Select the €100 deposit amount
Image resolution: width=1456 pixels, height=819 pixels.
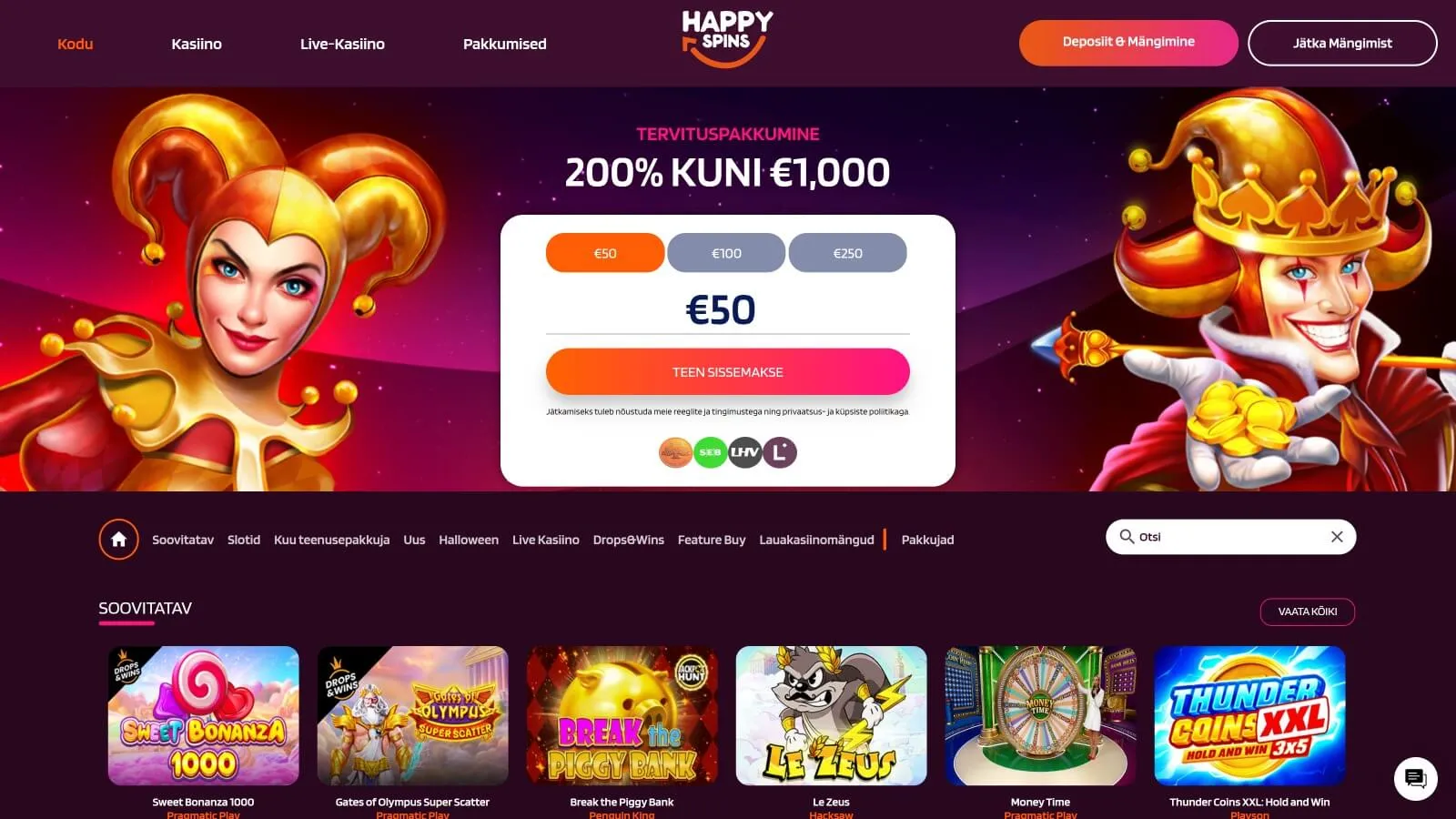coord(726,253)
